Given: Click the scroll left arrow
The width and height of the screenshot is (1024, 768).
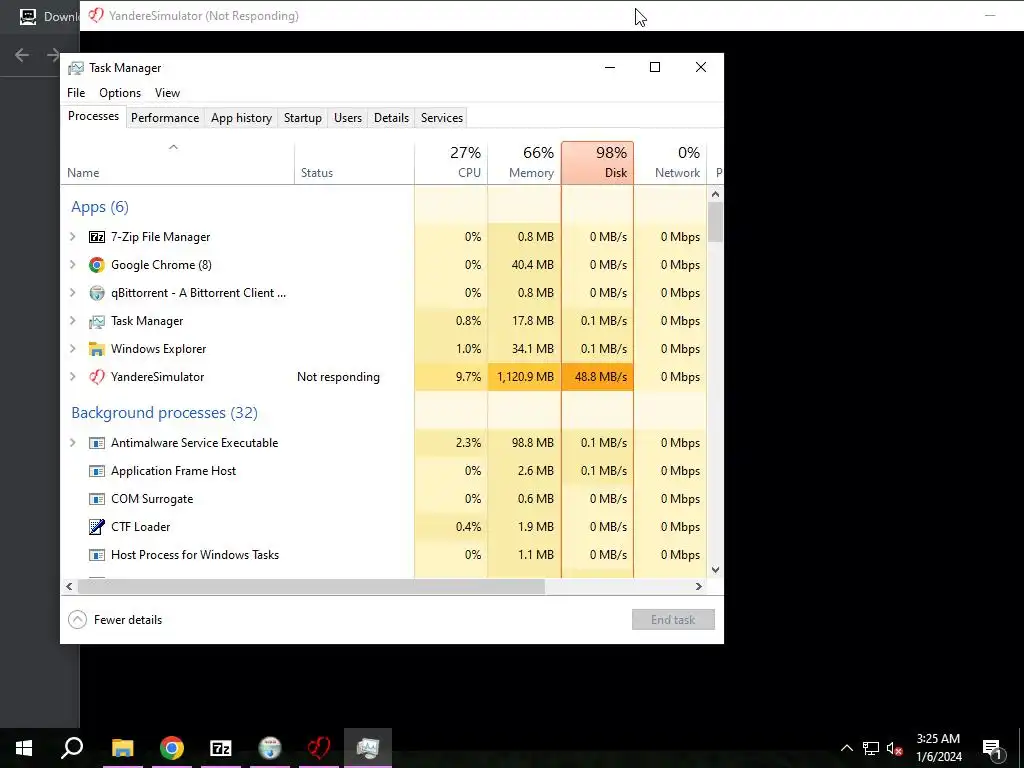Looking at the screenshot, I should coord(69,586).
